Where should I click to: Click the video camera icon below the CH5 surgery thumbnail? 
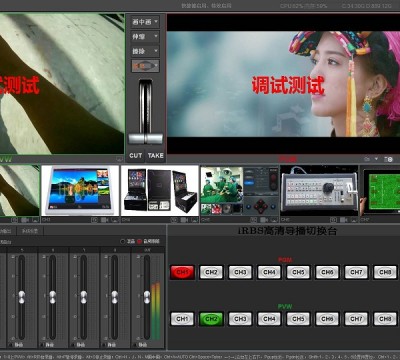(x=264, y=220)
